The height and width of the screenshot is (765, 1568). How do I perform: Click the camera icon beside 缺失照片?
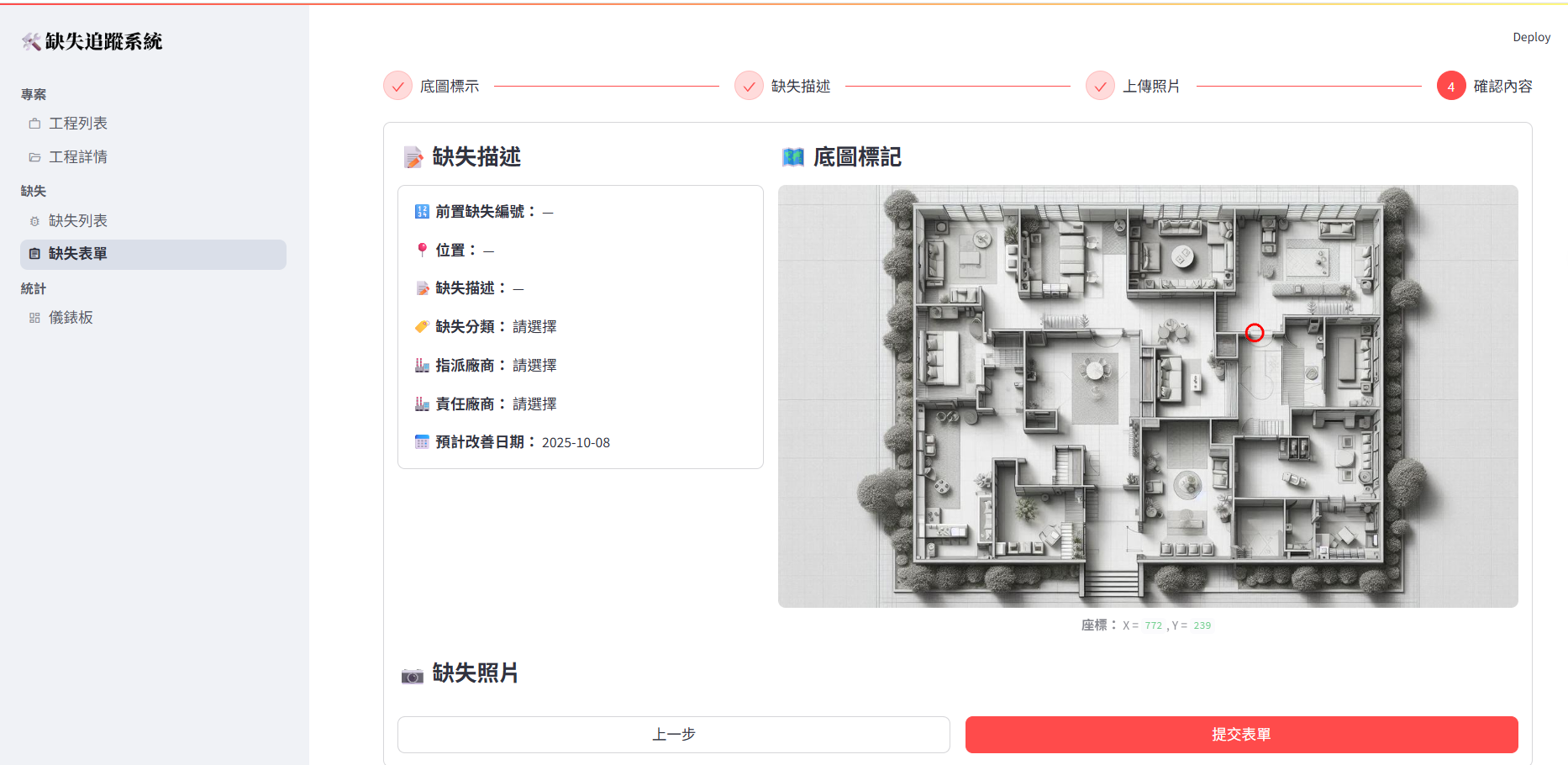tap(413, 675)
